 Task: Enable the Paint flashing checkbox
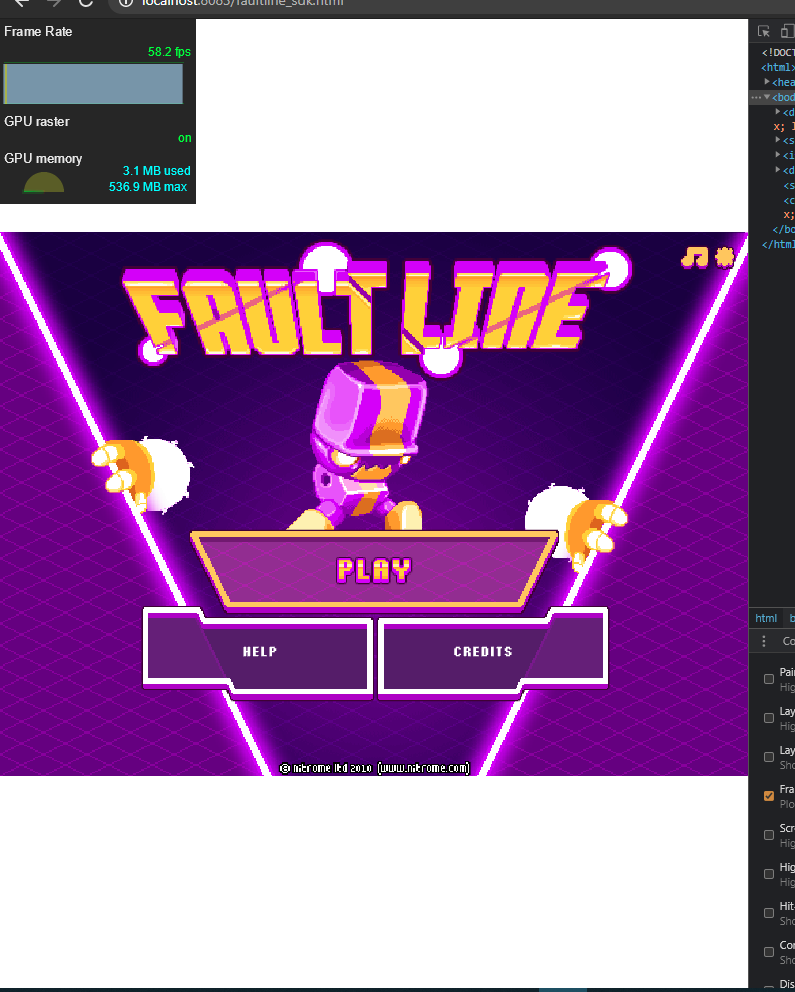coord(768,679)
